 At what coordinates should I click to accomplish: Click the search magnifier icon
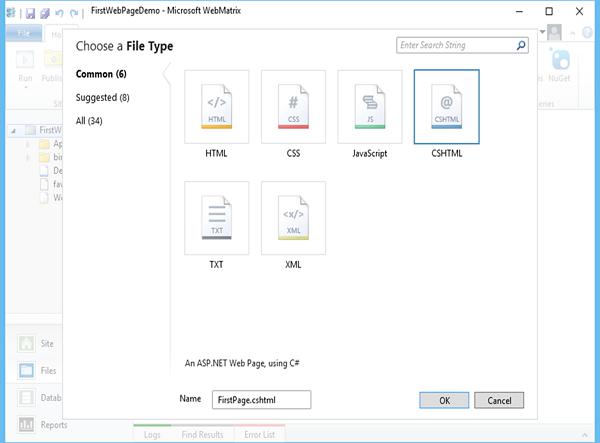[521, 46]
